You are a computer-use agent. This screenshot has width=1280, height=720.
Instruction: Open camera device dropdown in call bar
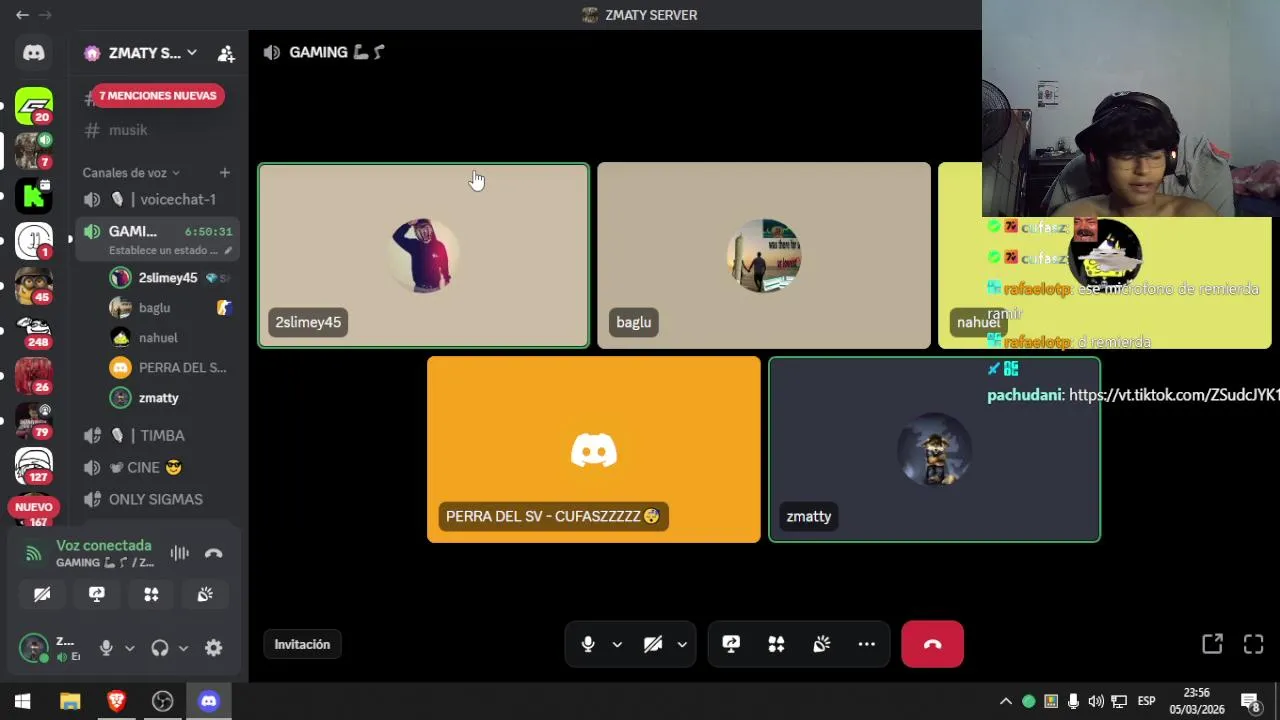(682, 645)
